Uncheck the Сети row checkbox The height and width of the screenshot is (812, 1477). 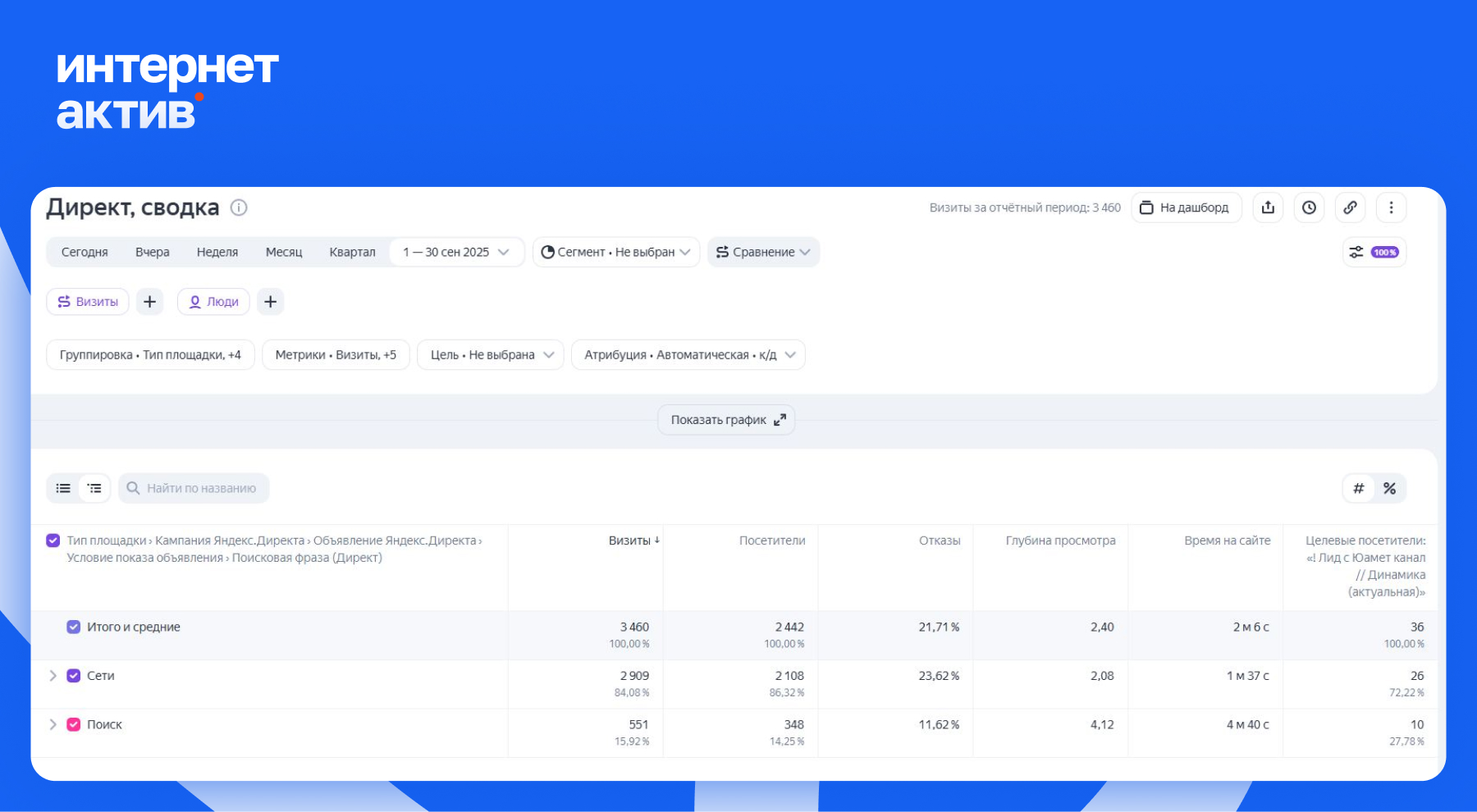pyautogui.click(x=74, y=676)
